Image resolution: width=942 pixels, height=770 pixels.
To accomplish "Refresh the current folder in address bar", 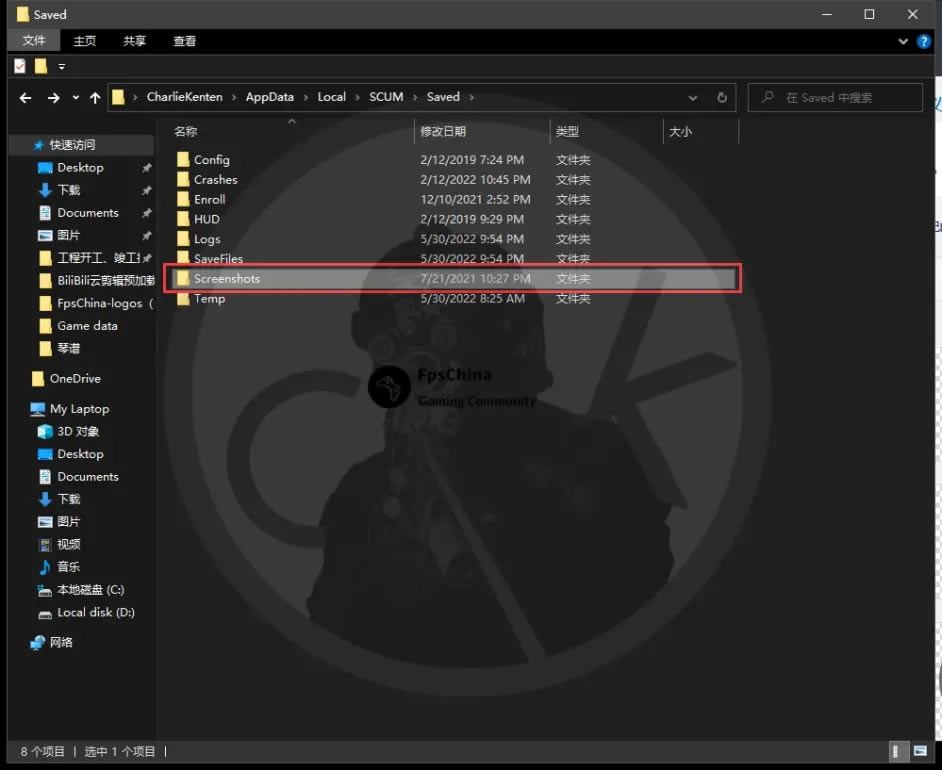I will (x=722, y=97).
